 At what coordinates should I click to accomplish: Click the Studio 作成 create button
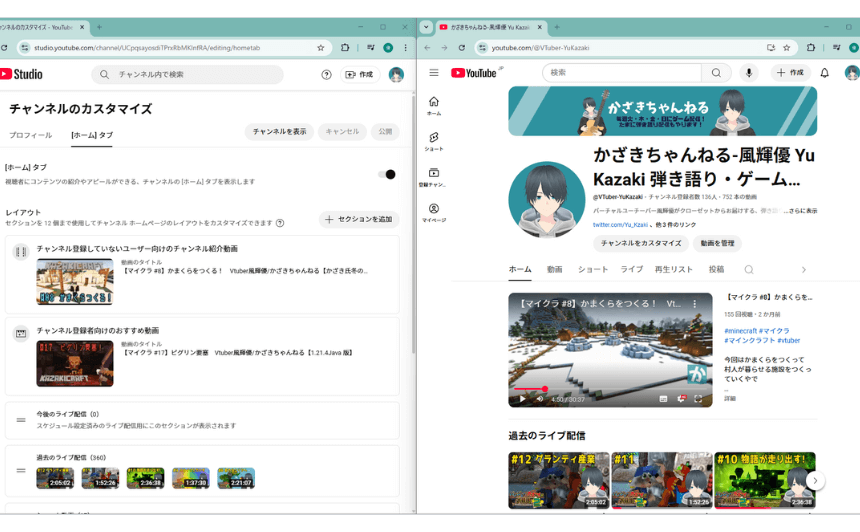pyautogui.click(x=359, y=75)
